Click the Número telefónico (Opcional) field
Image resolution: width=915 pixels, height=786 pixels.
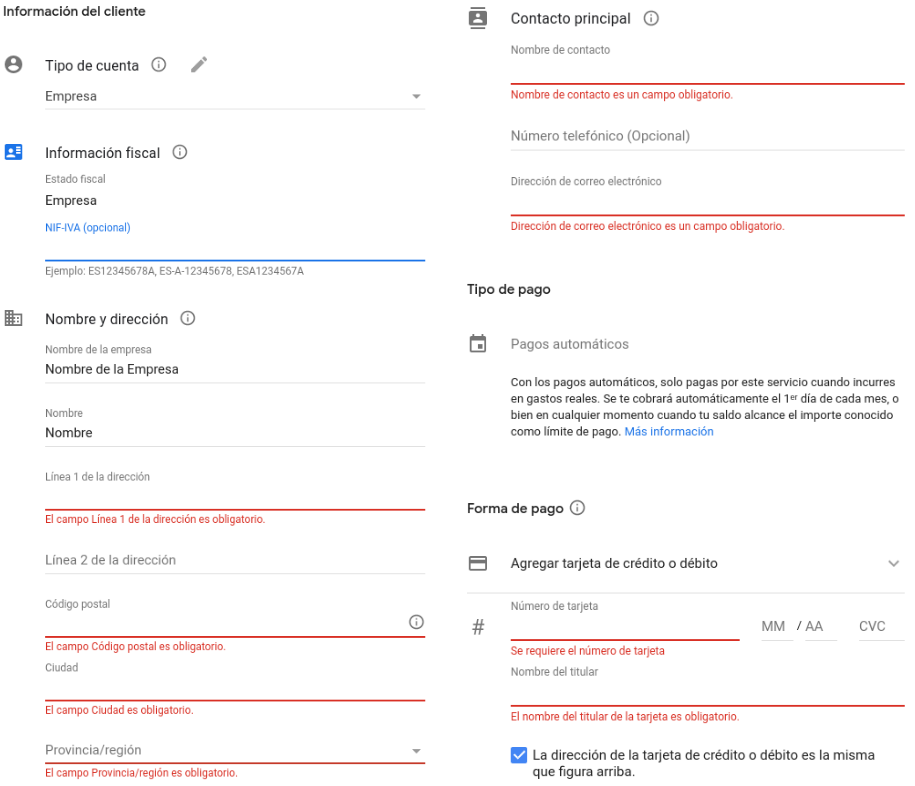707,136
